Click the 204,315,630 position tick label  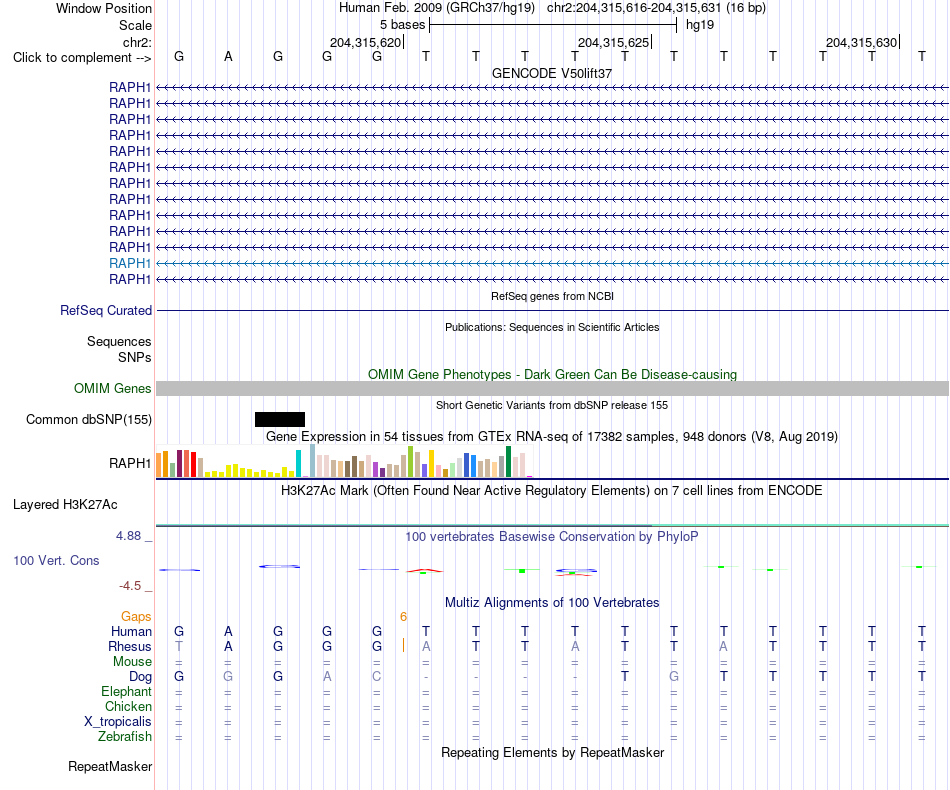[x=861, y=42]
